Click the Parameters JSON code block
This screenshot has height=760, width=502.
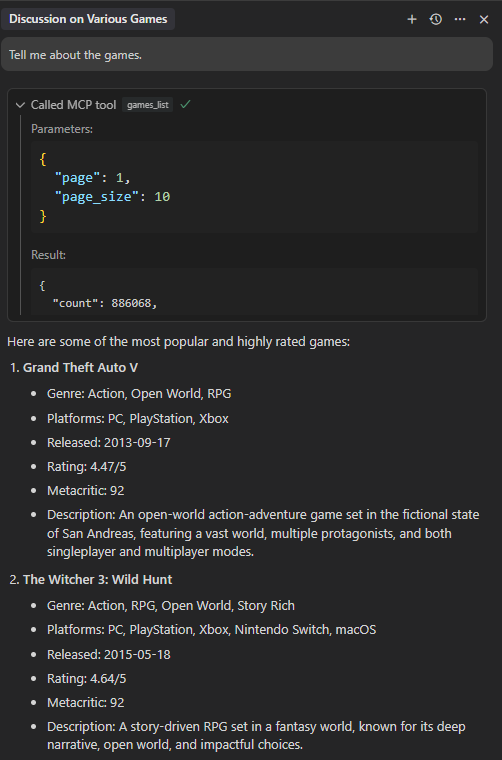coord(254,187)
